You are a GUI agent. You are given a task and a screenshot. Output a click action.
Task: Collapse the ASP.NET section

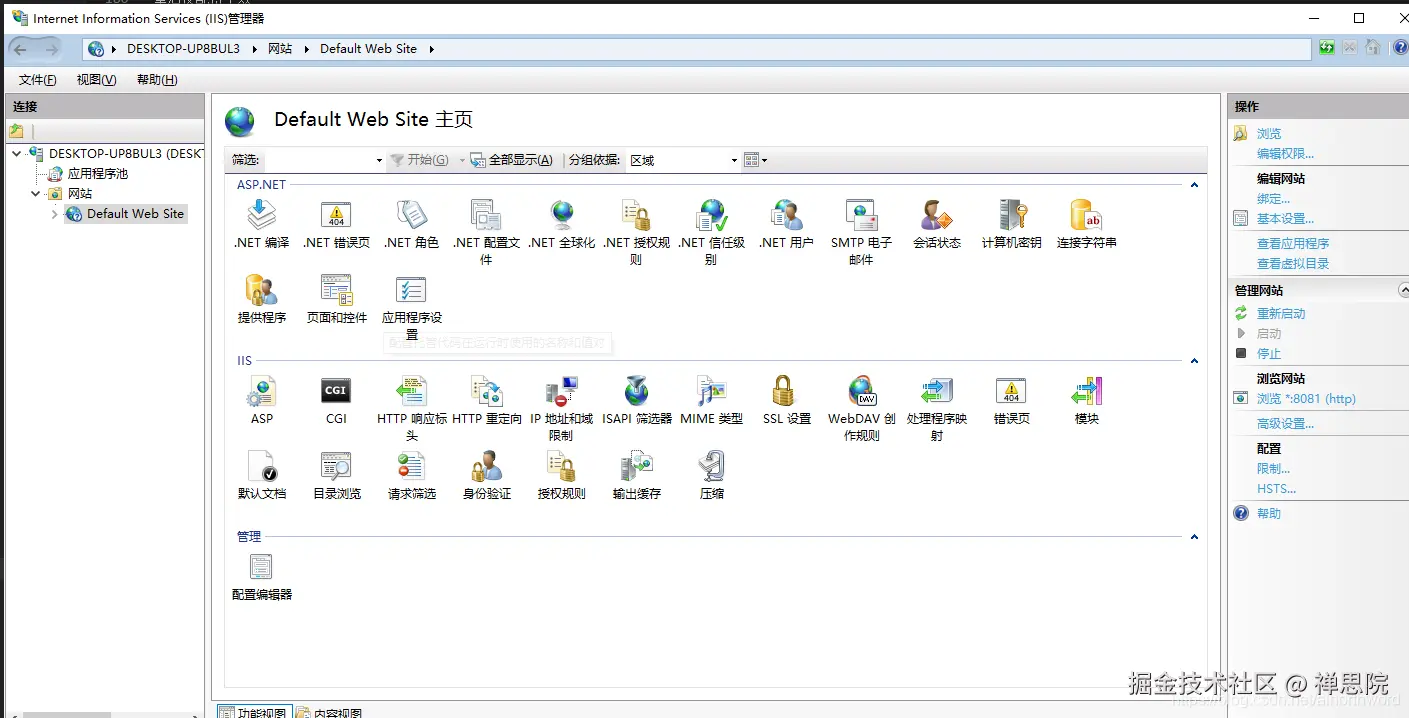tap(1194, 184)
